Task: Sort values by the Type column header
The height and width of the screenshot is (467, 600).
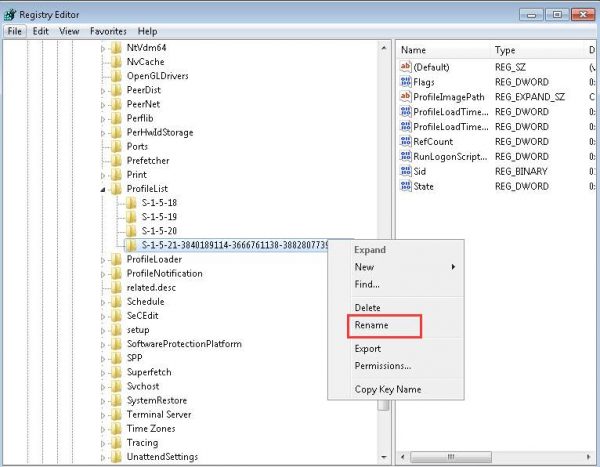Action: (x=538, y=50)
